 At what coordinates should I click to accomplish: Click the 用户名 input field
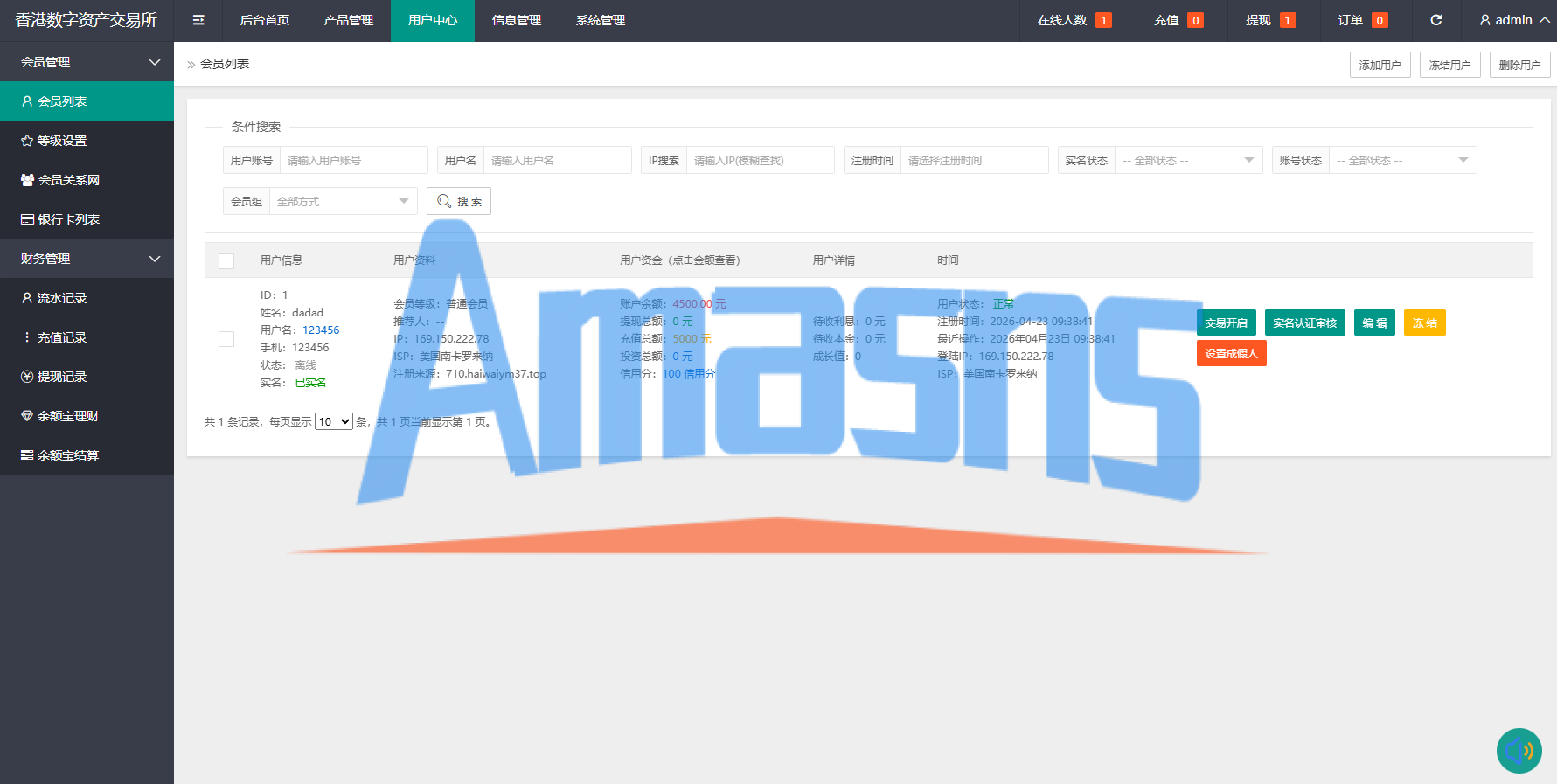point(558,160)
